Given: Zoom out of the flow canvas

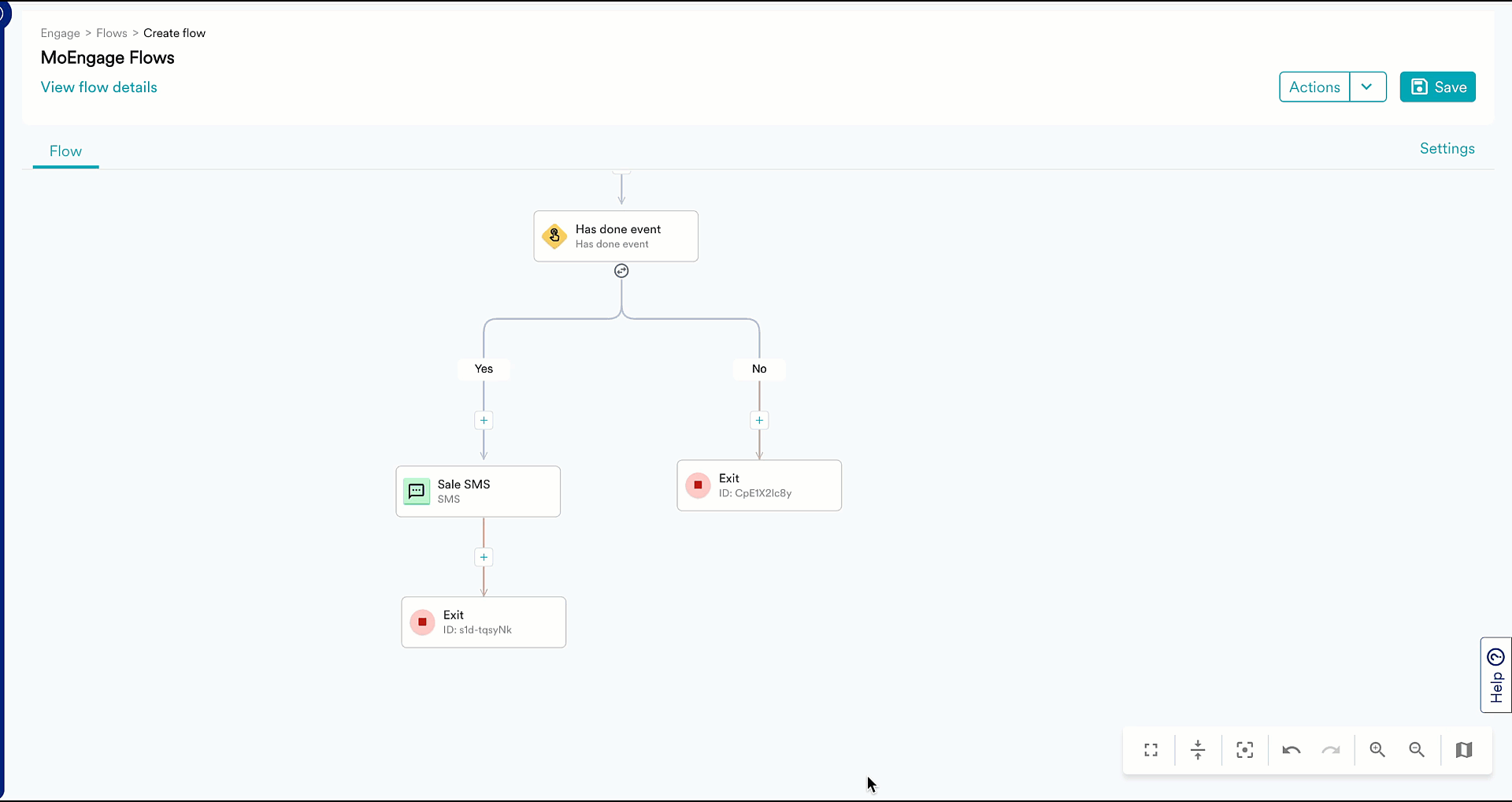Looking at the screenshot, I should pyautogui.click(x=1417, y=750).
